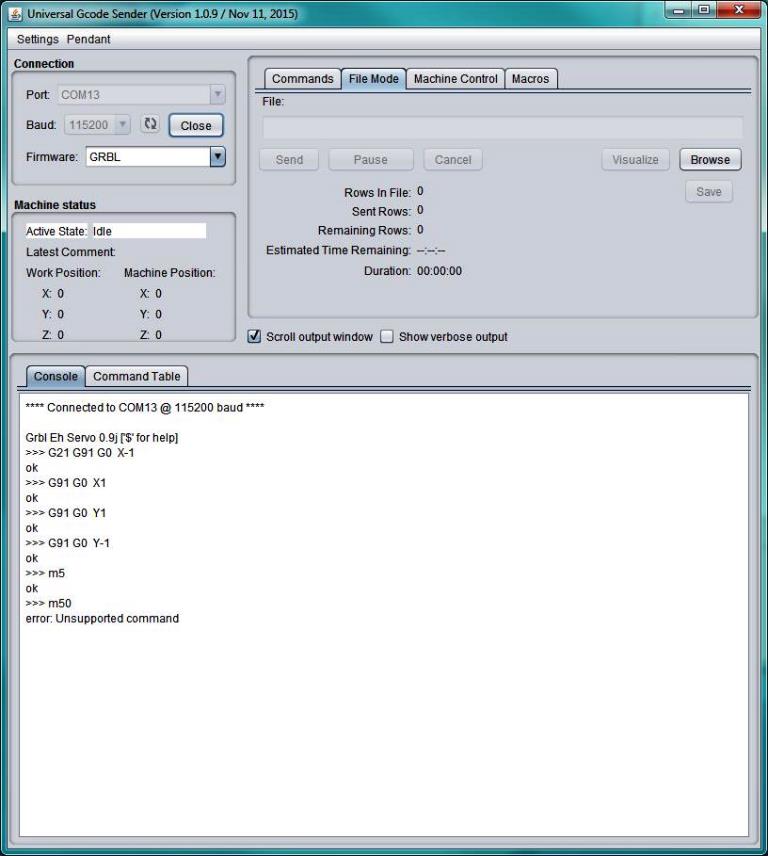The width and height of the screenshot is (768, 856).
Task: Click the Browse button
Action: [x=710, y=159]
